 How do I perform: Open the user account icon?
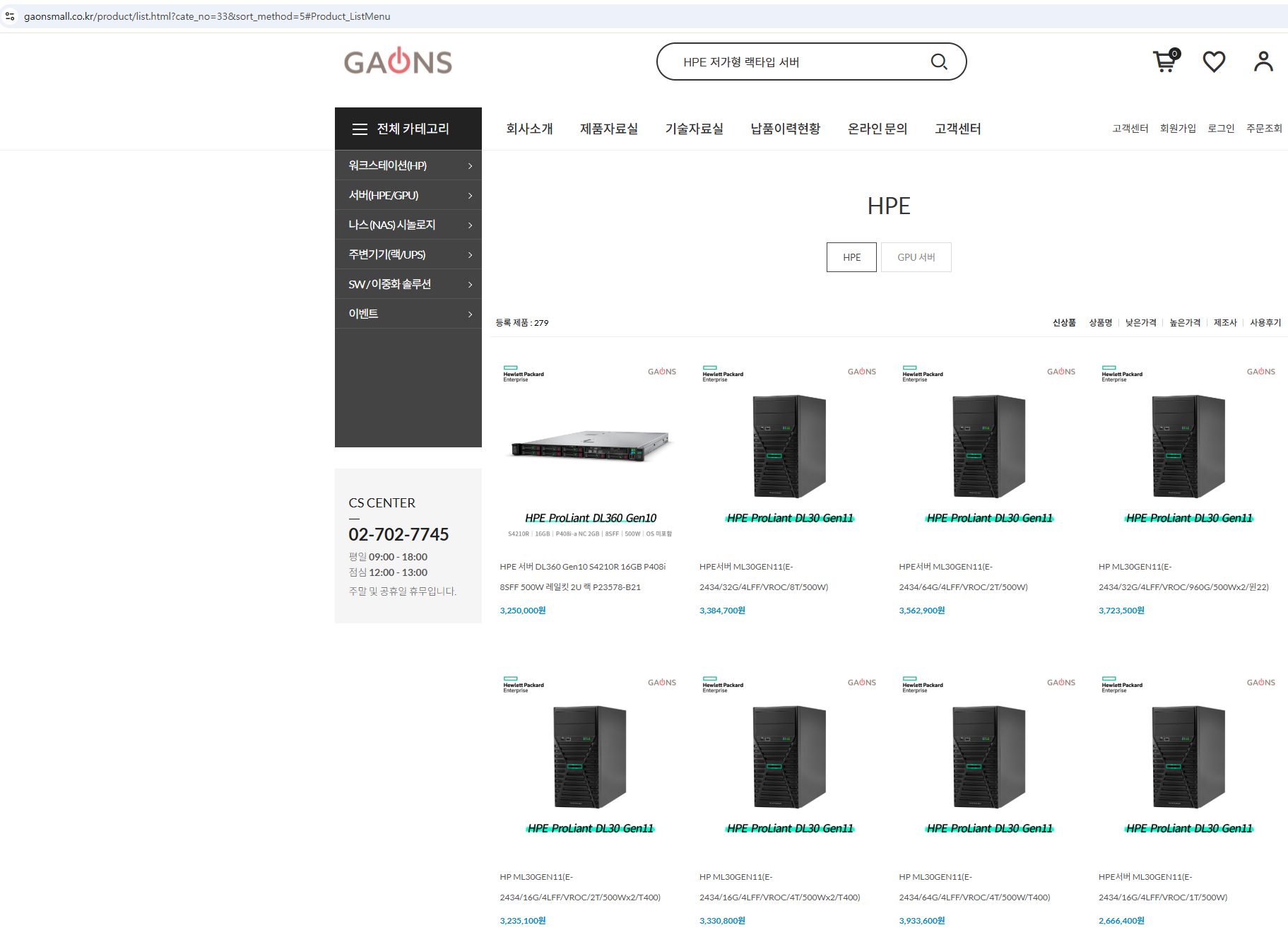(x=1263, y=61)
